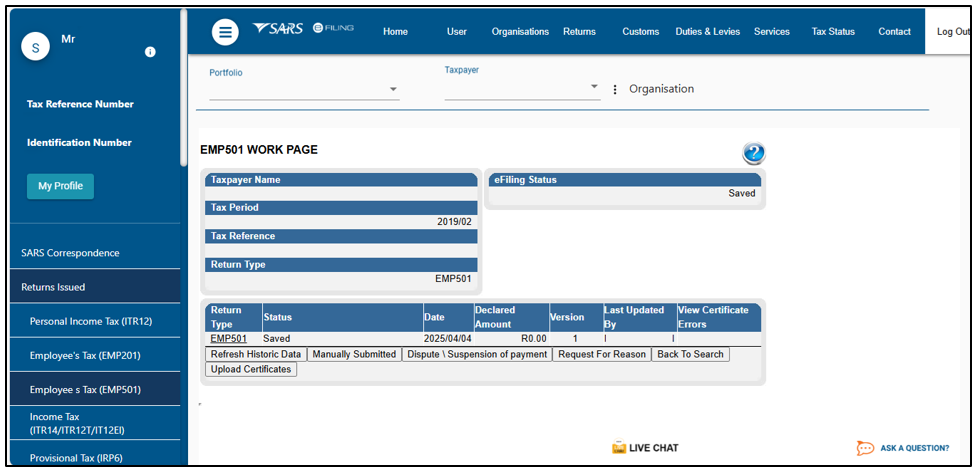Click Manually Submitted button

pos(354,355)
